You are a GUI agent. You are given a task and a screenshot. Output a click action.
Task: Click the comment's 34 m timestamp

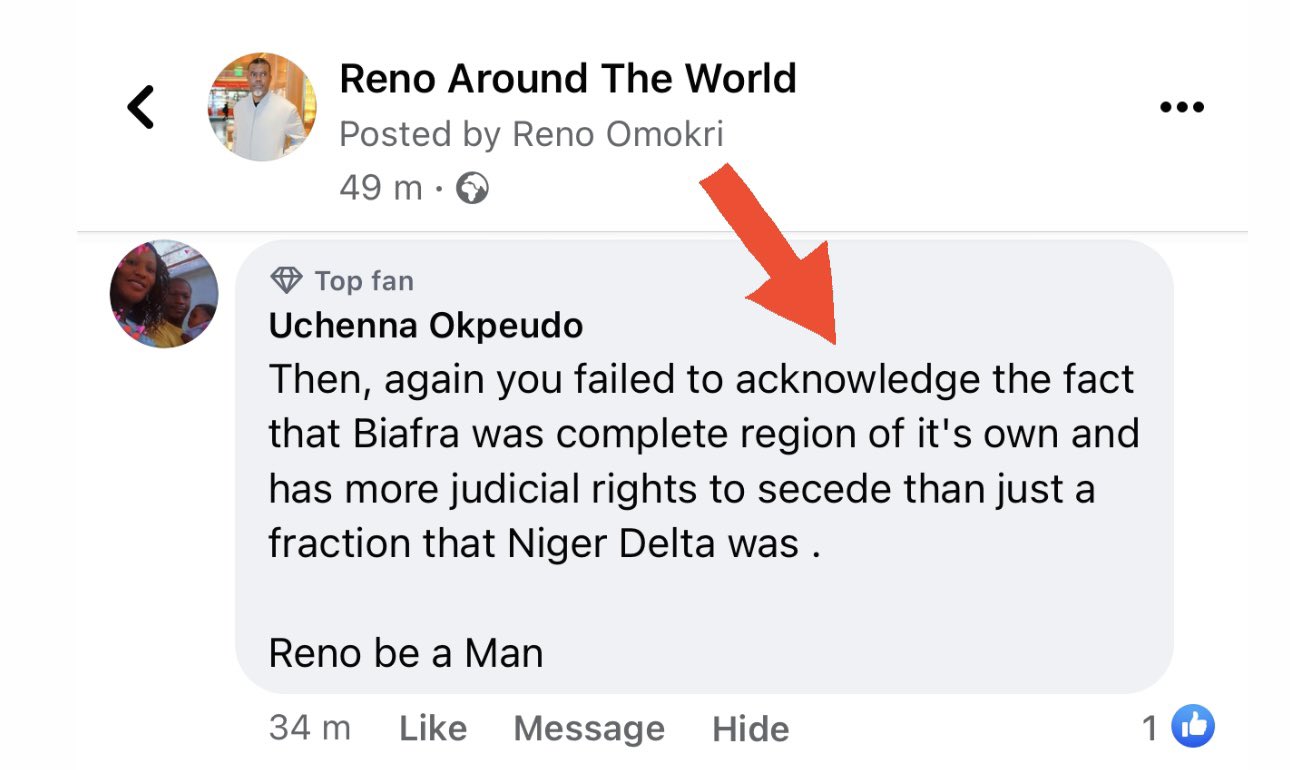pyautogui.click(x=309, y=727)
